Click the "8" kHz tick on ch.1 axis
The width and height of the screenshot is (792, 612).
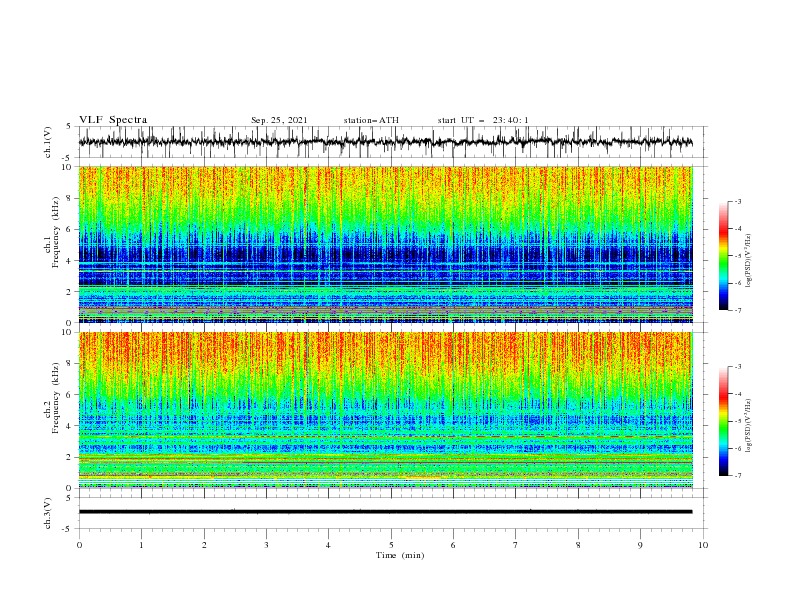tap(70, 198)
